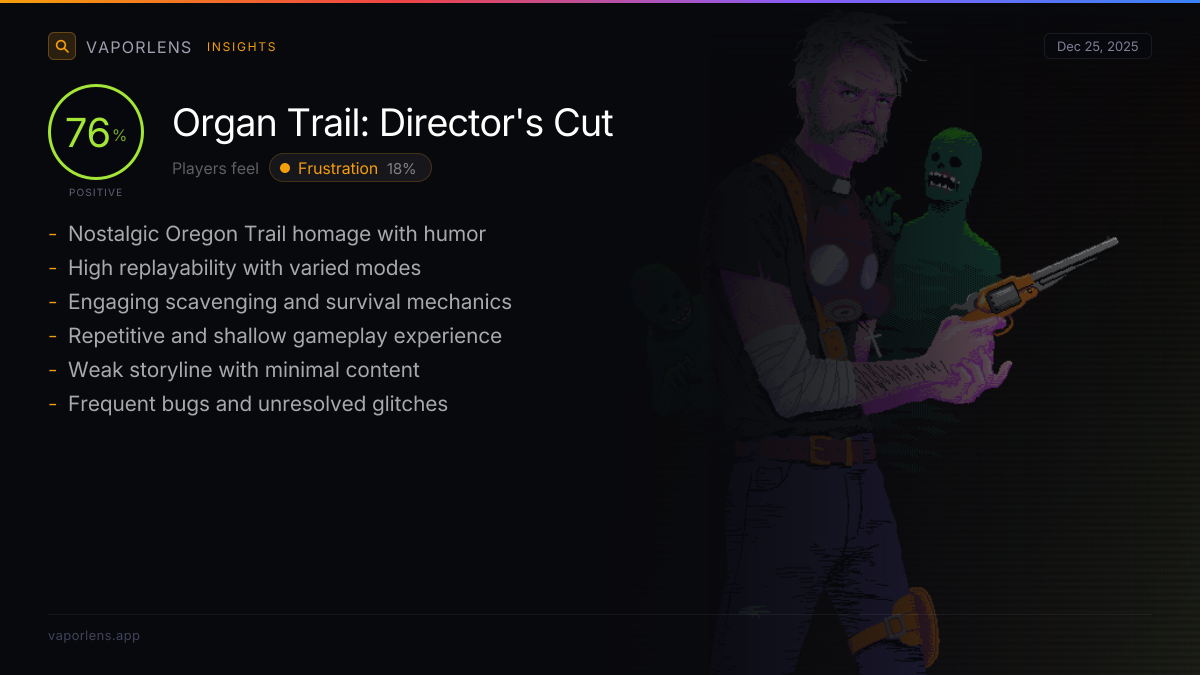The image size is (1200, 675).
Task: Click the "Players feel" label
Action: click(x=215, y=168)
